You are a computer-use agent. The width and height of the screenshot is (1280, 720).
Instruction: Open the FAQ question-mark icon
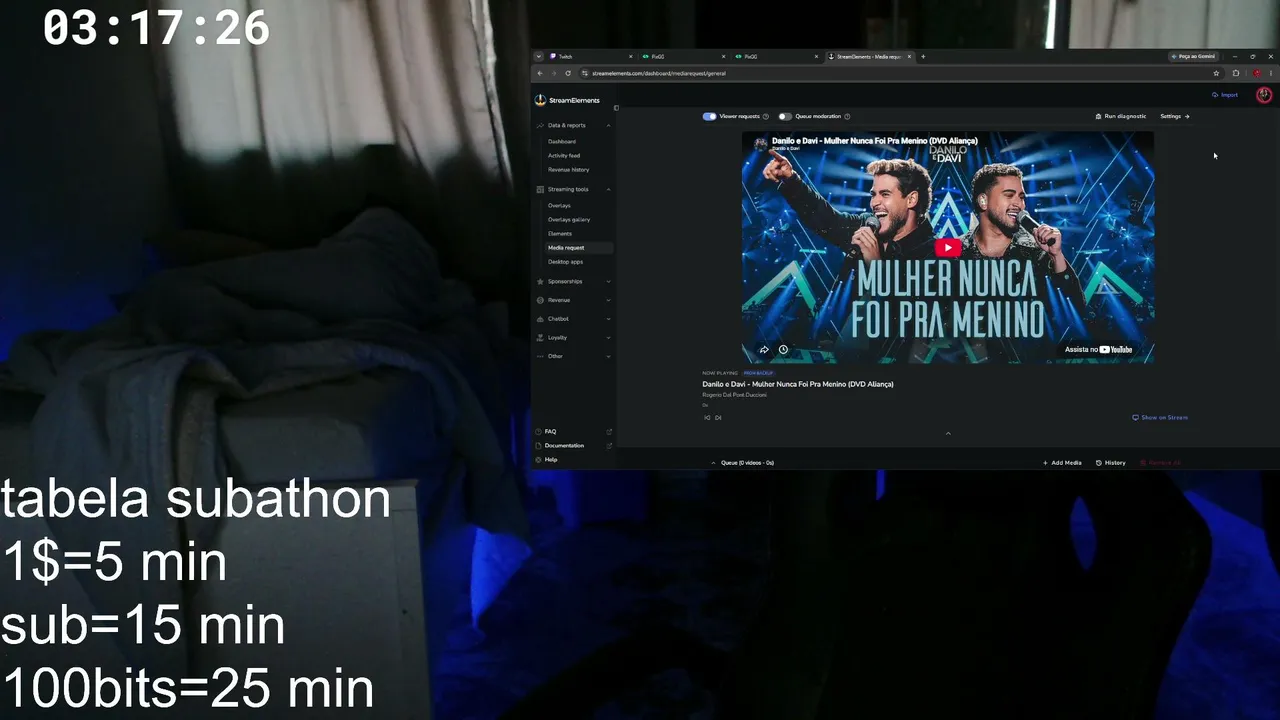click(x=539, y=432)
